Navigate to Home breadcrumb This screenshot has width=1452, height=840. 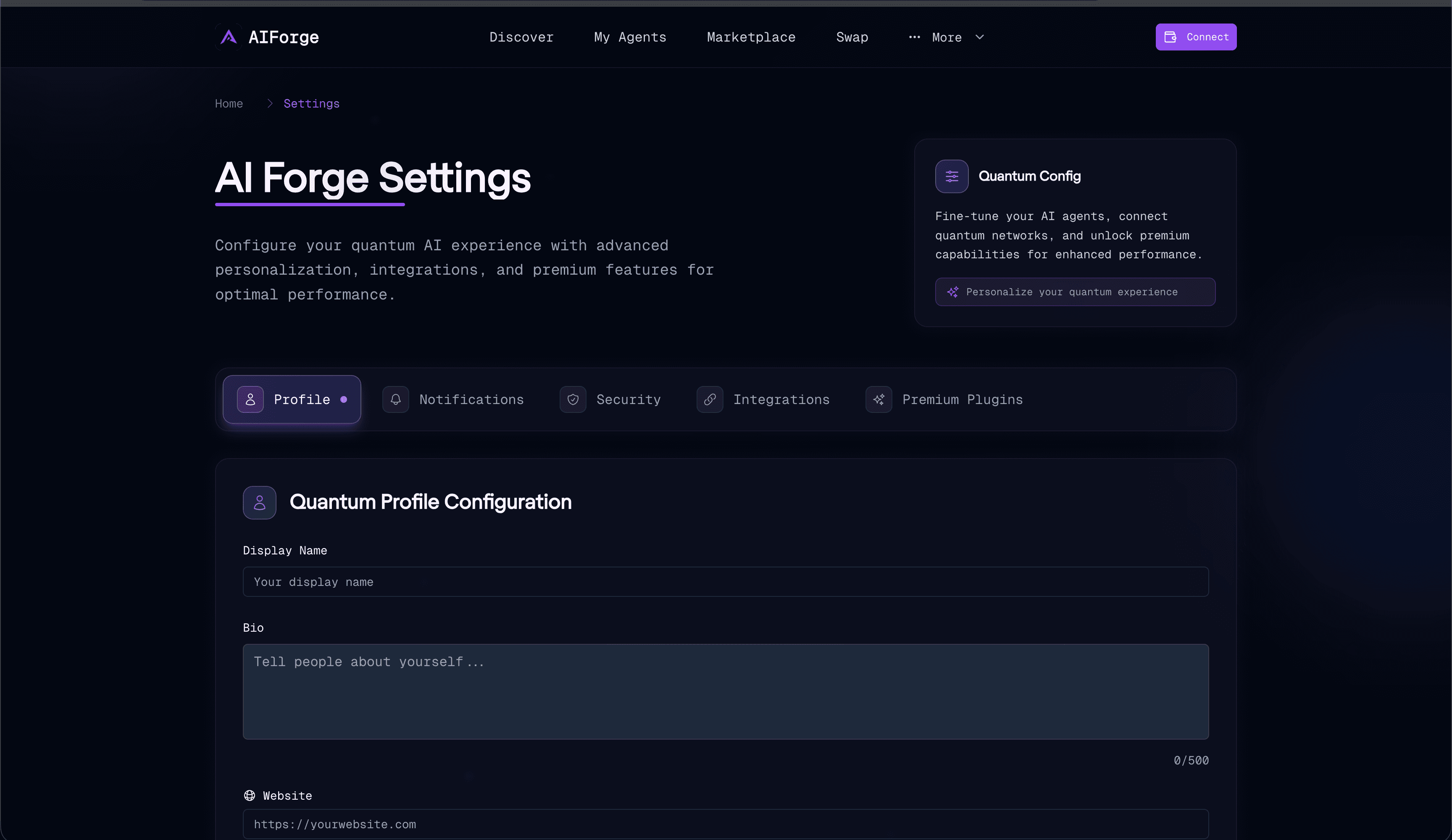coord(229,104)
